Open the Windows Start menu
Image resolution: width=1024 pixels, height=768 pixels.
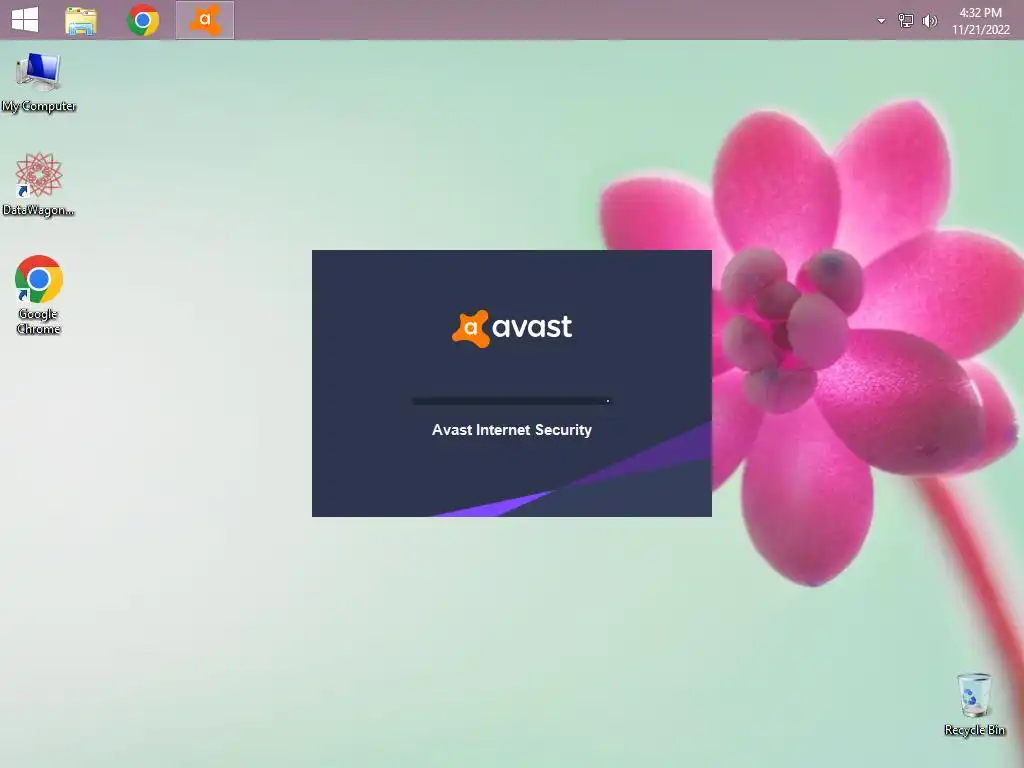(25, 20)
